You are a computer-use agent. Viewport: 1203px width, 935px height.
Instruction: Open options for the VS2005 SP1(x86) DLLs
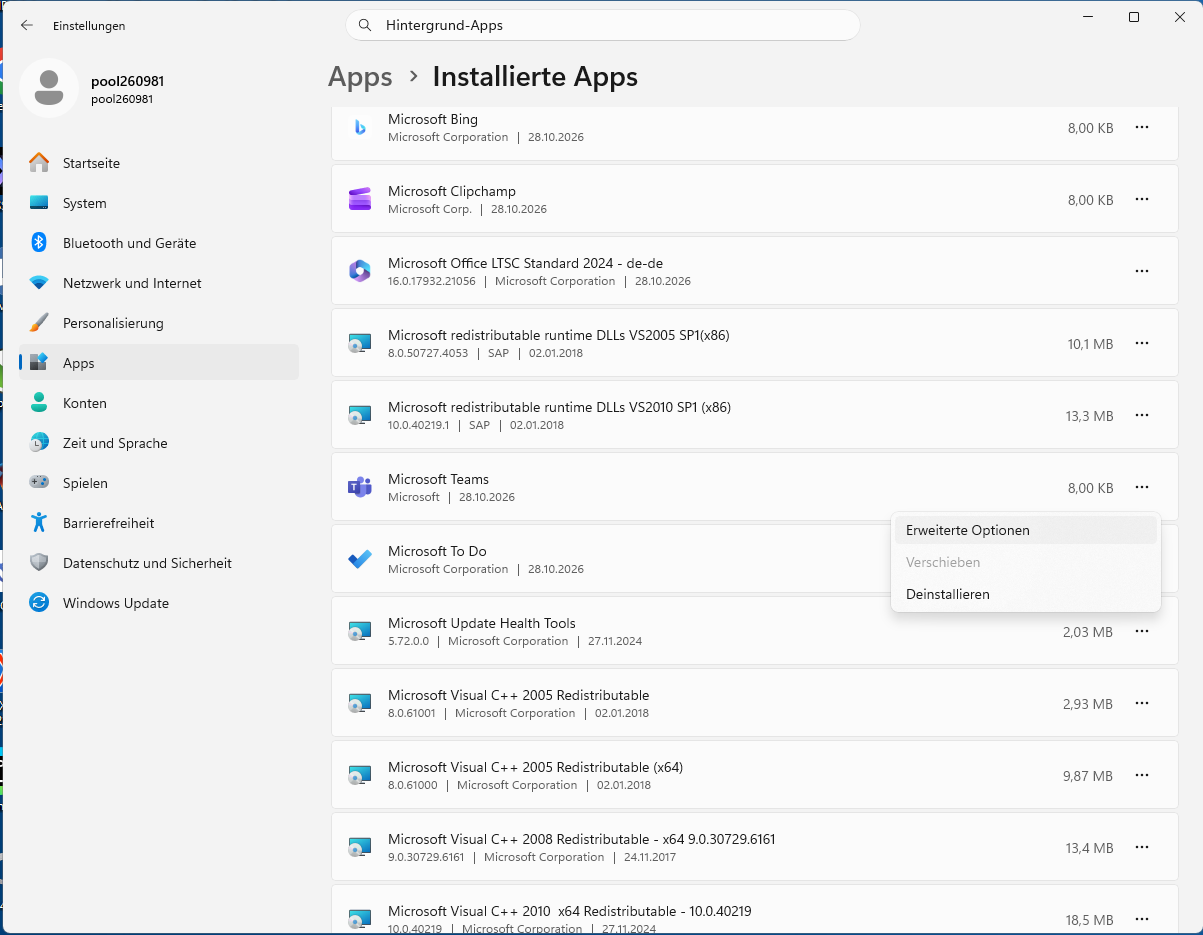(x=1142, y=343)
